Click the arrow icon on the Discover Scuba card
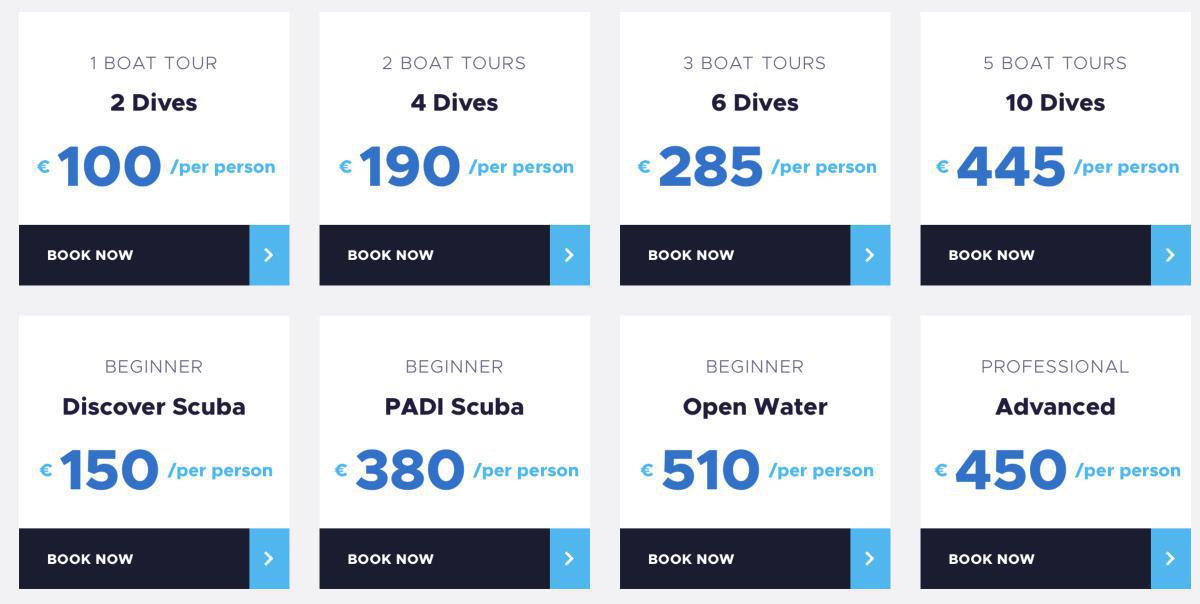 pyautogui.click(x=269, y=559)
